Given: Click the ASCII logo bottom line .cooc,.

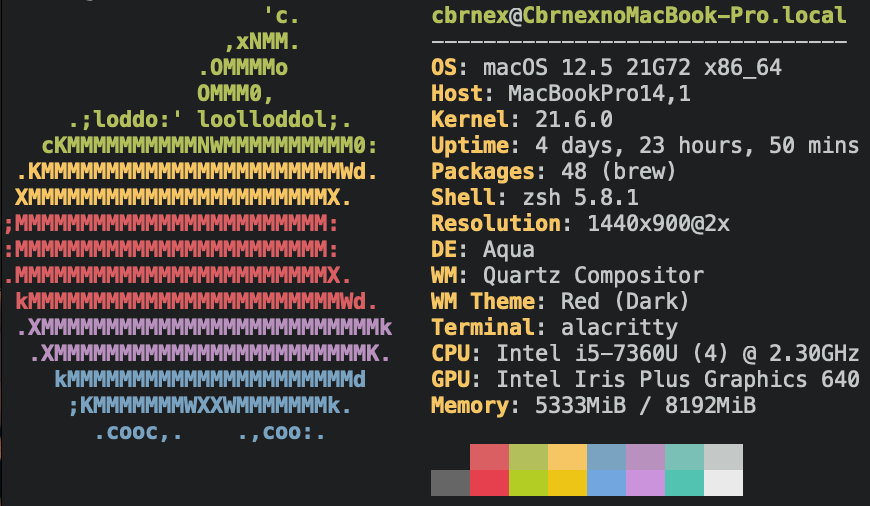Looking at the screenshot, I should point(210,432).
